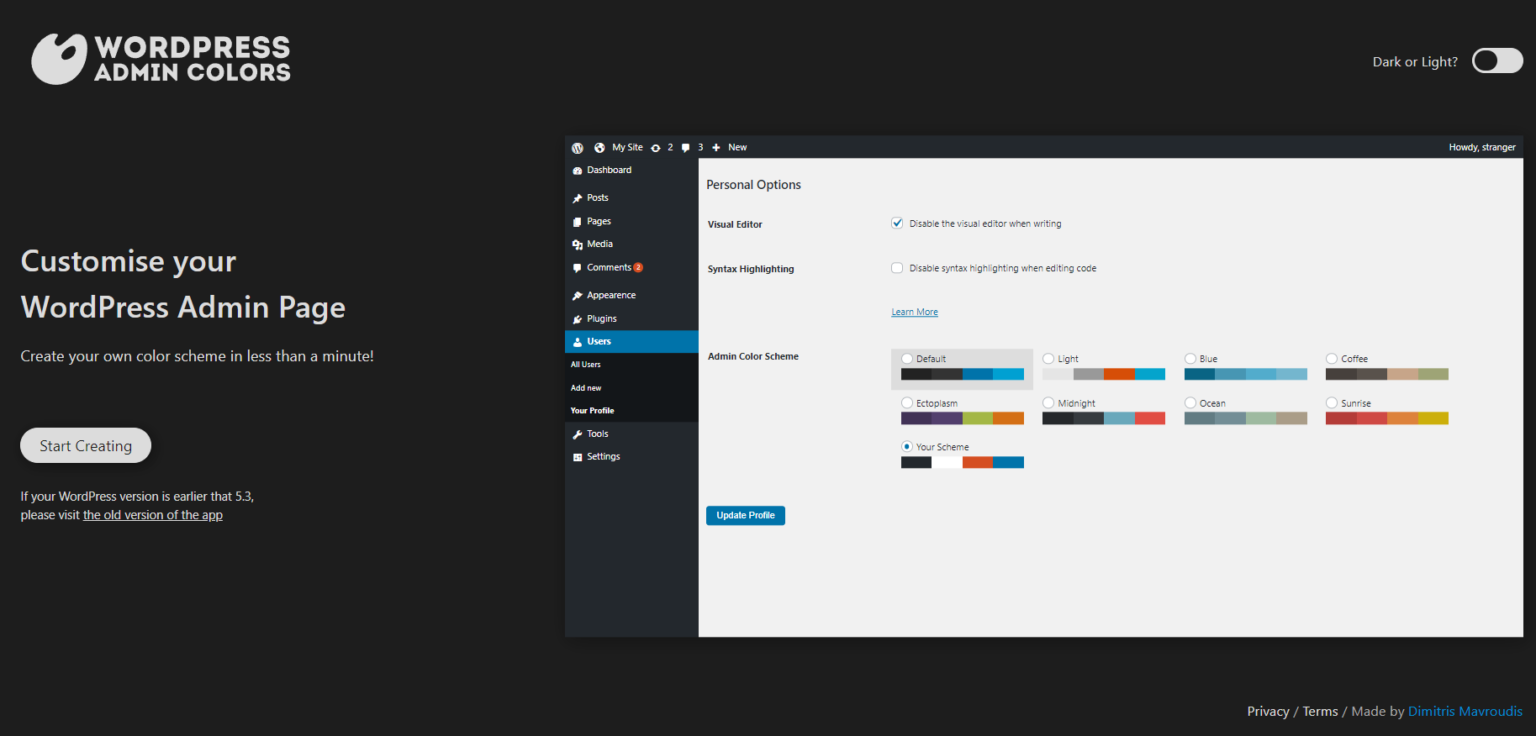
Task: Click the Your Scheme color swatch strip
Action: [x=962, y=462]
